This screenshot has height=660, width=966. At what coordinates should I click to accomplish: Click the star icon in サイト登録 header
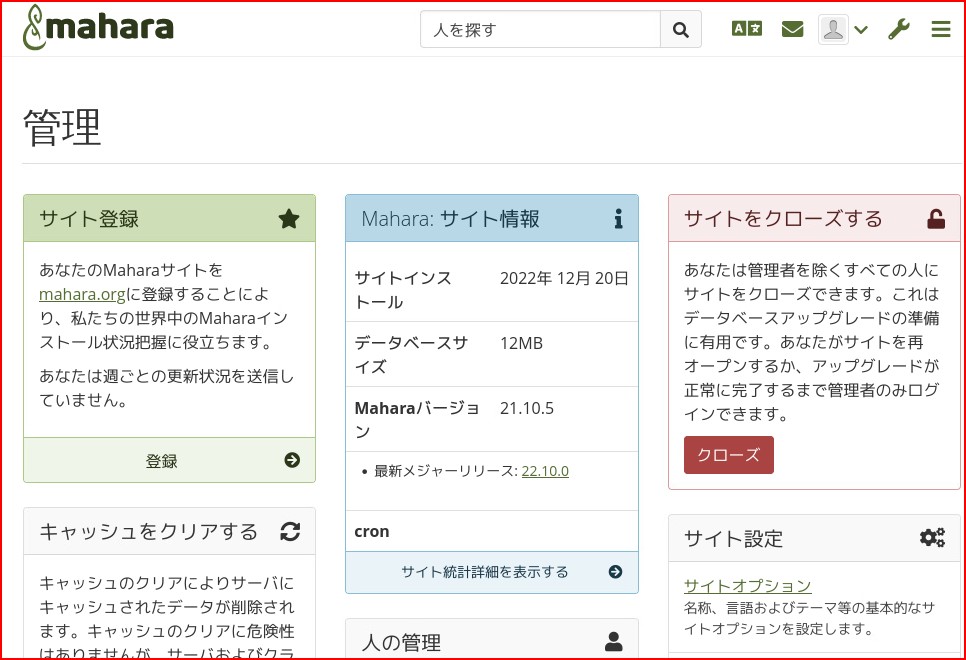(x=289, y=219)
